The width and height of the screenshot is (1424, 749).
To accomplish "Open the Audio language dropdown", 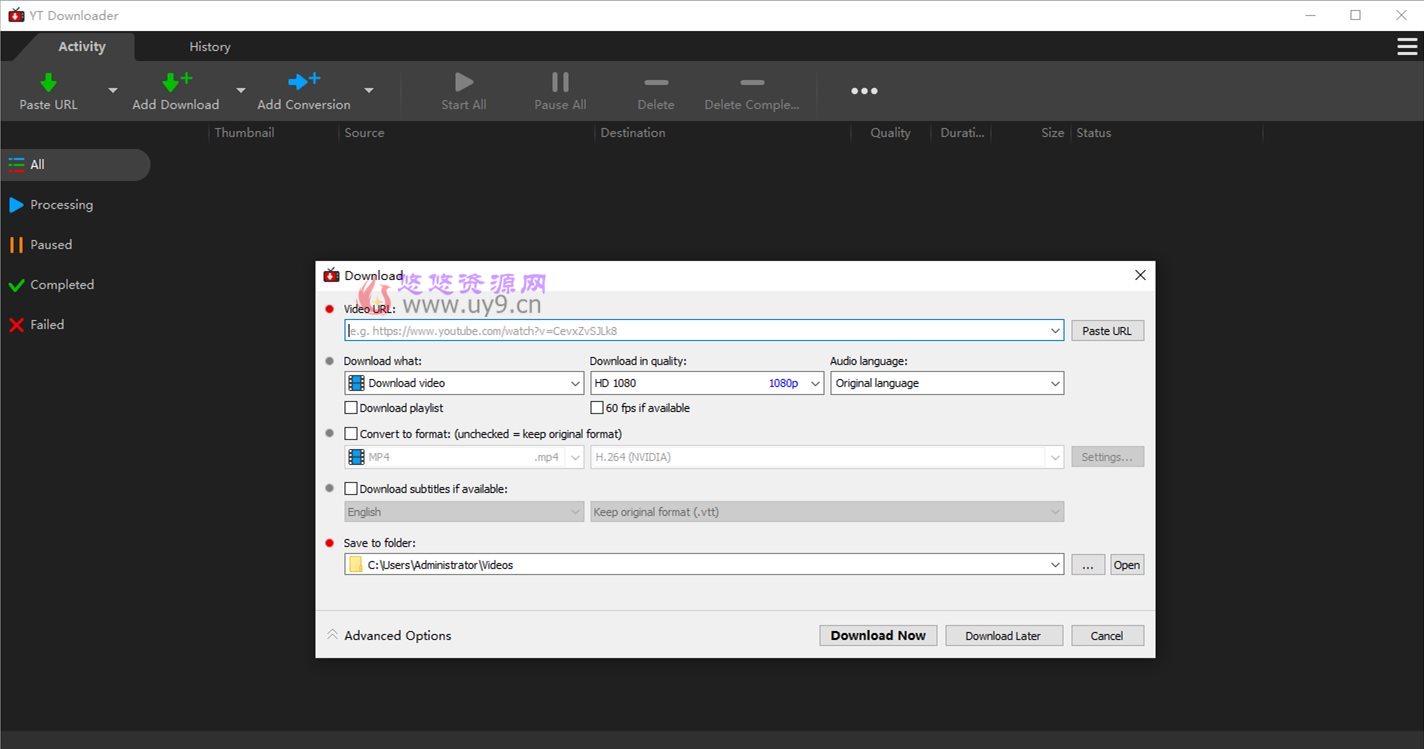I will (1056, 382).
